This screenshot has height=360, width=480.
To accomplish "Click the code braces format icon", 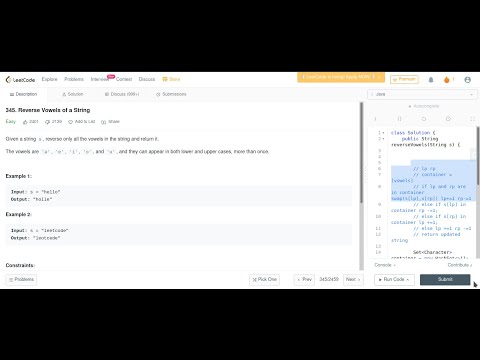I will coord(399,119).
